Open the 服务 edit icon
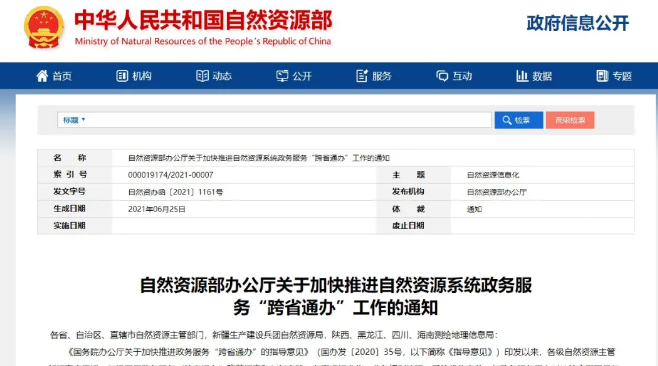658x366 pixels. pos(362,76)
